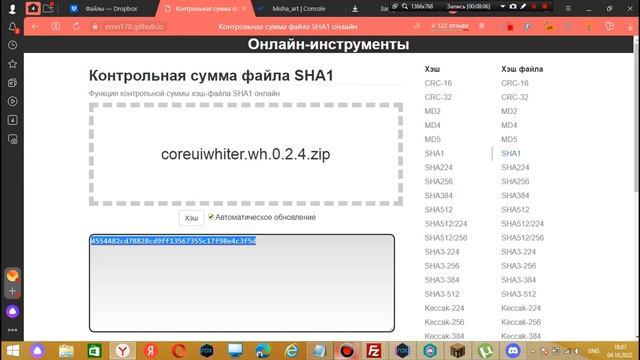This screenshot has width=640, height=360.
Task: Open SHA224 in the Хэш файла column
Action: click(x=515, y=167)
